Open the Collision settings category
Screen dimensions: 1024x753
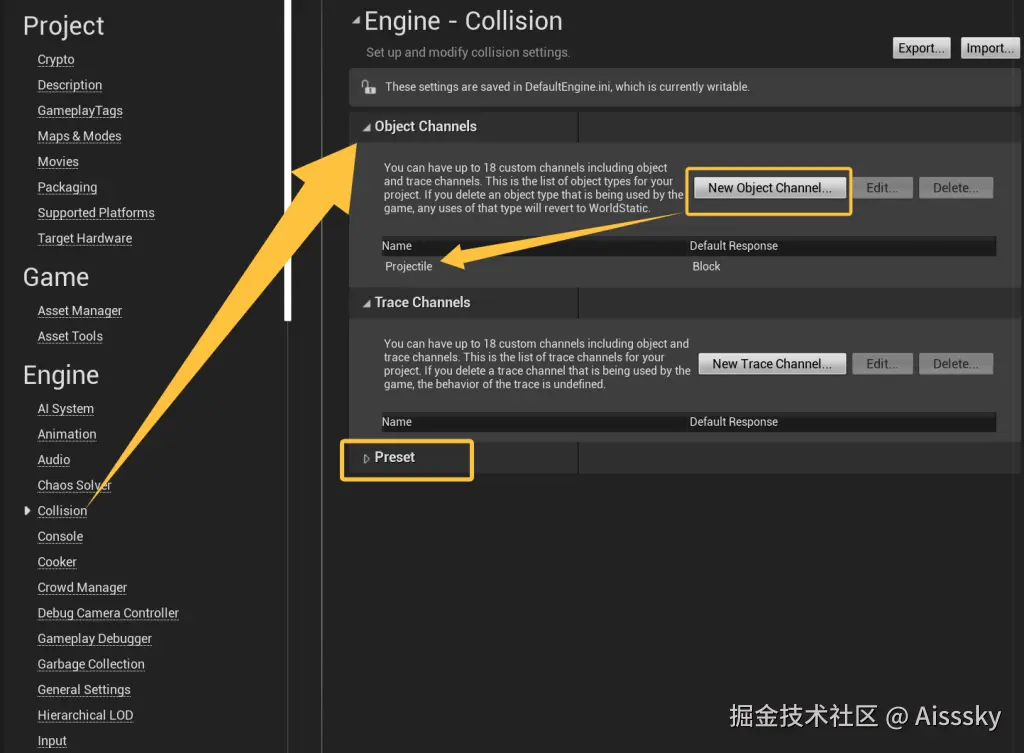pyautogui.click(x=62, y=511)
